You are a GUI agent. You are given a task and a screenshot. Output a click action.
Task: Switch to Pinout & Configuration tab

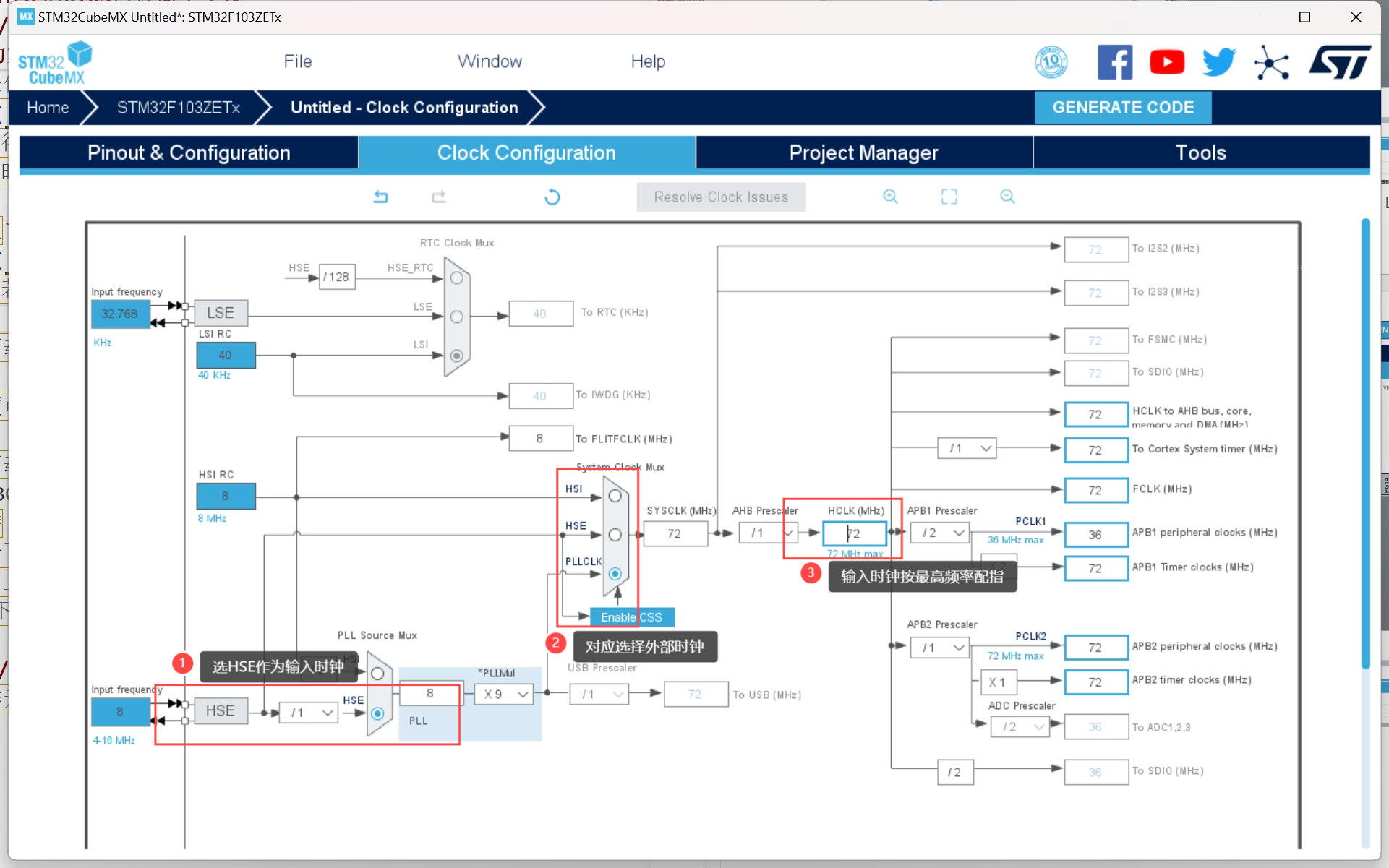189,152
